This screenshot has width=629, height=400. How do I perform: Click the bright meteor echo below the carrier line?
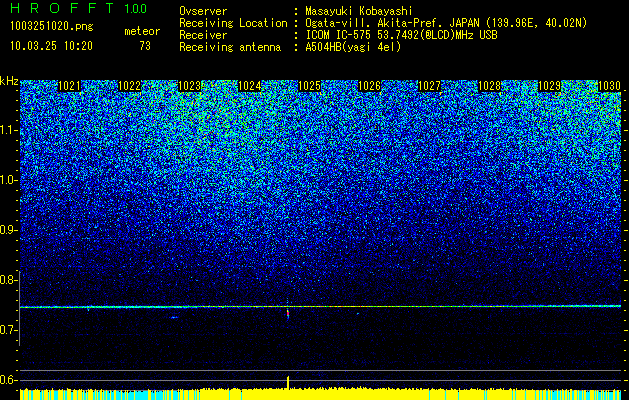288,314
